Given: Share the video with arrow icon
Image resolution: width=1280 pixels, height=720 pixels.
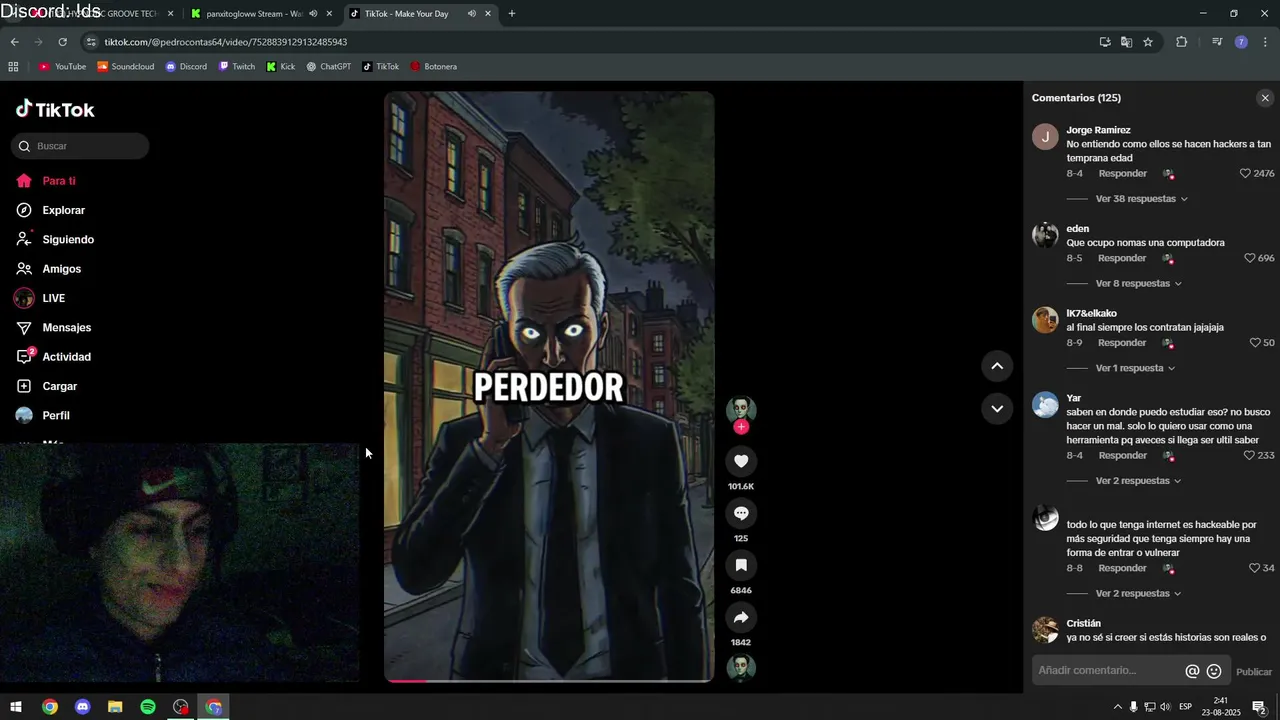Looking at the screenshot, I should click(x=741, y=617).
